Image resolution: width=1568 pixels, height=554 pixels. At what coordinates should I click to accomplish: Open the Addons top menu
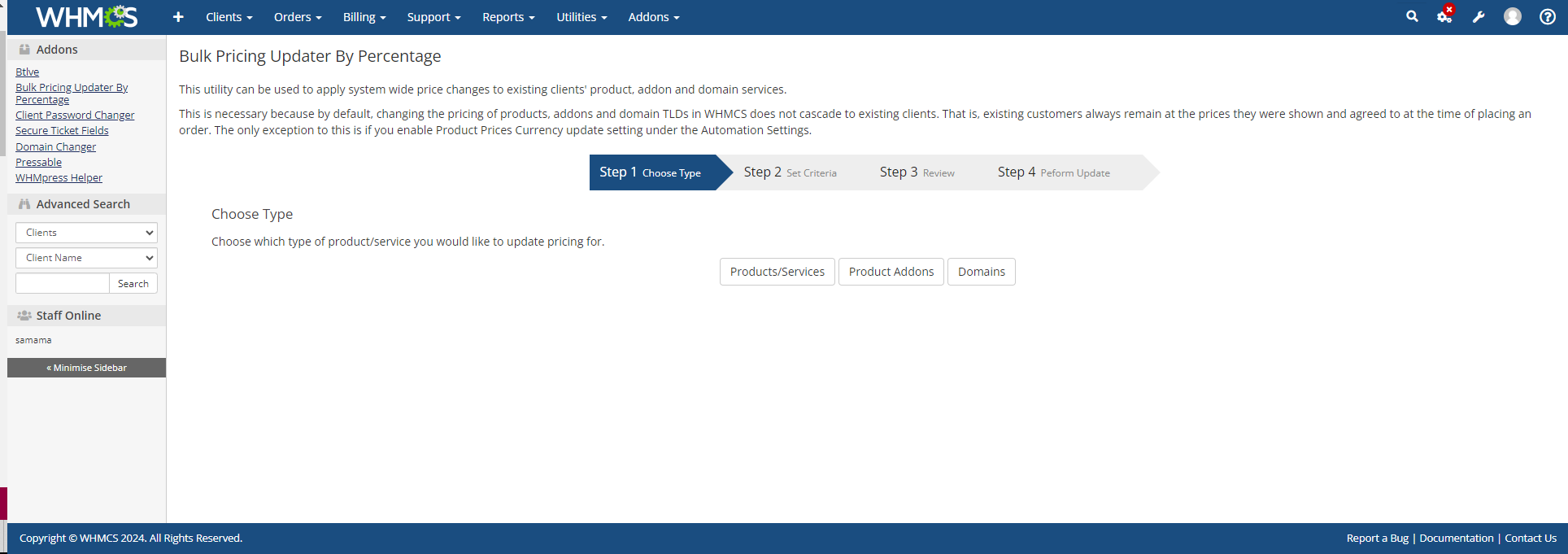pyautogui.click(x=654, y=17)
